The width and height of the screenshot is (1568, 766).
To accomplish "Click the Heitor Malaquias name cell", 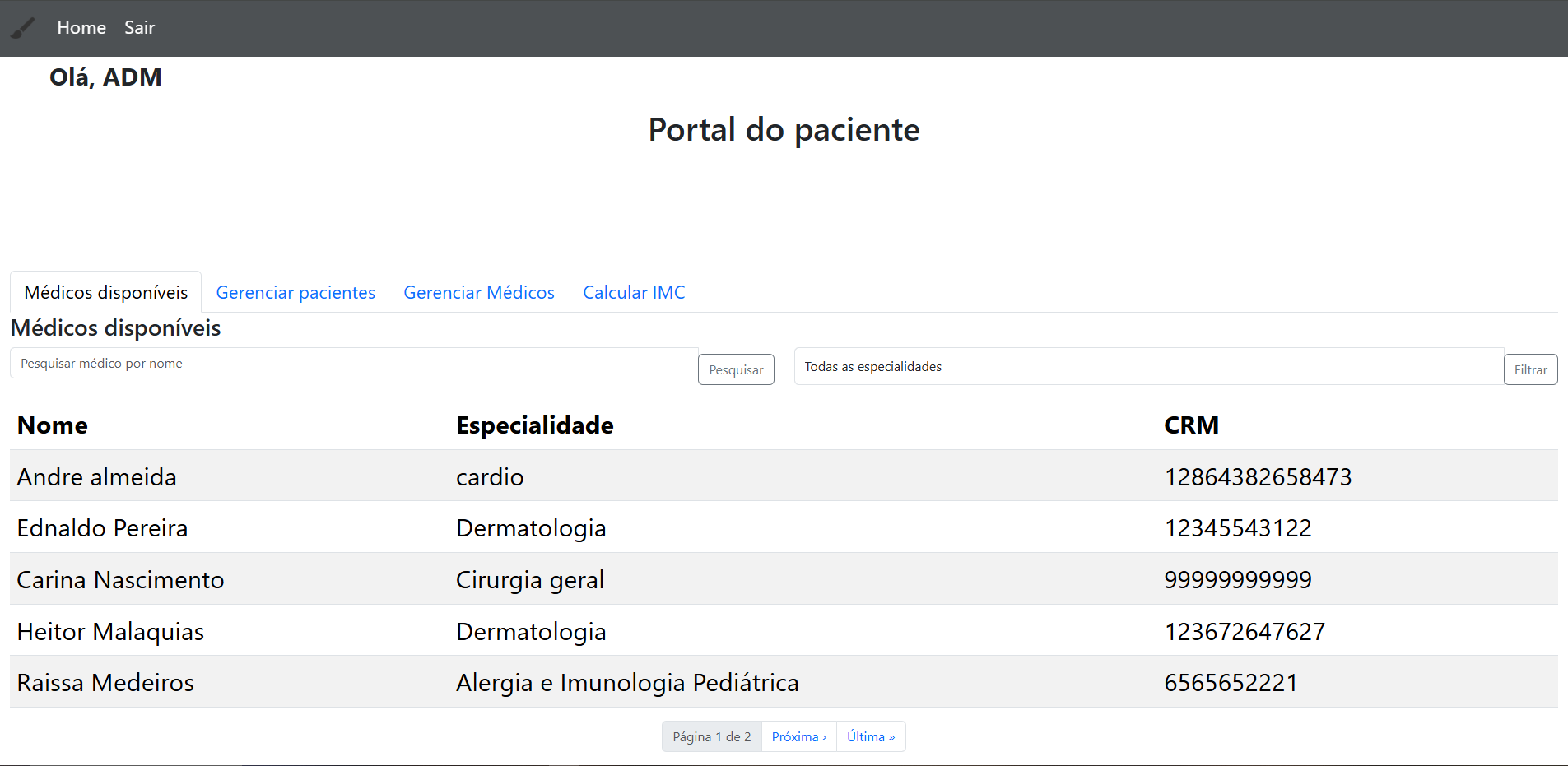I will pyautogui.click(x=110, y=631).
